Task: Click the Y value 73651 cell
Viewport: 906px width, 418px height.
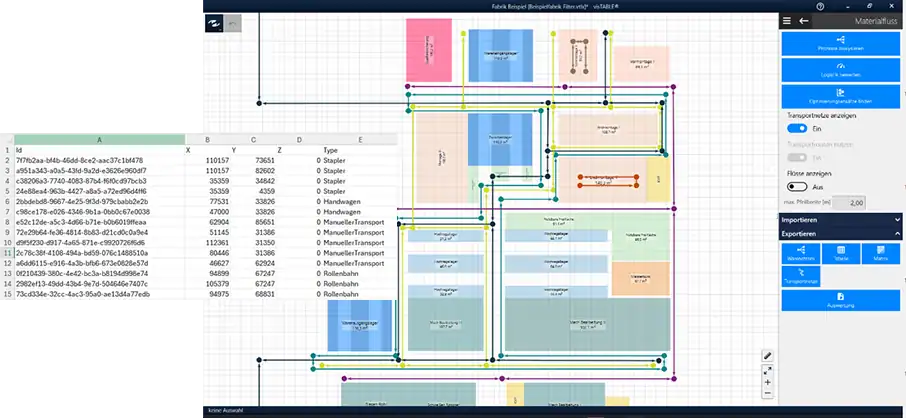Action: coord(253,160)
